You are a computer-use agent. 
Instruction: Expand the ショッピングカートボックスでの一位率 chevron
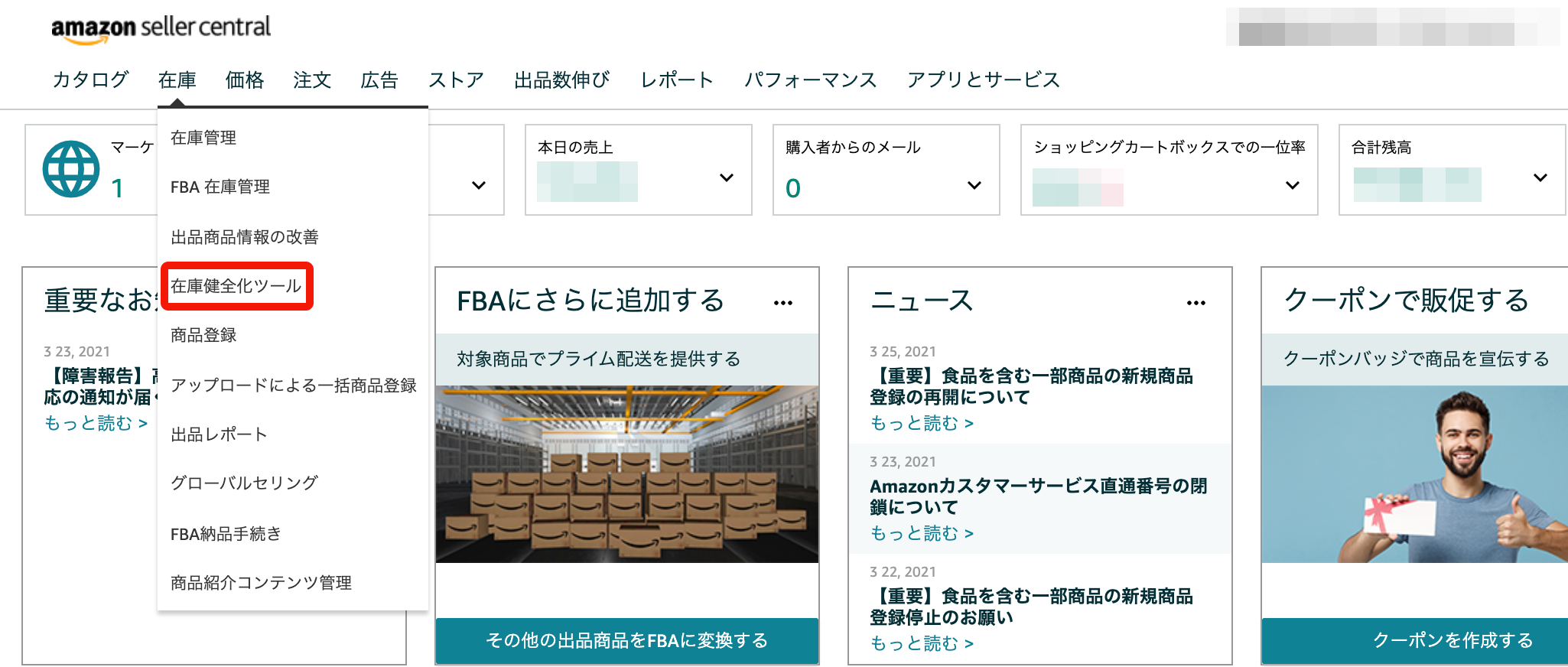1293,185
